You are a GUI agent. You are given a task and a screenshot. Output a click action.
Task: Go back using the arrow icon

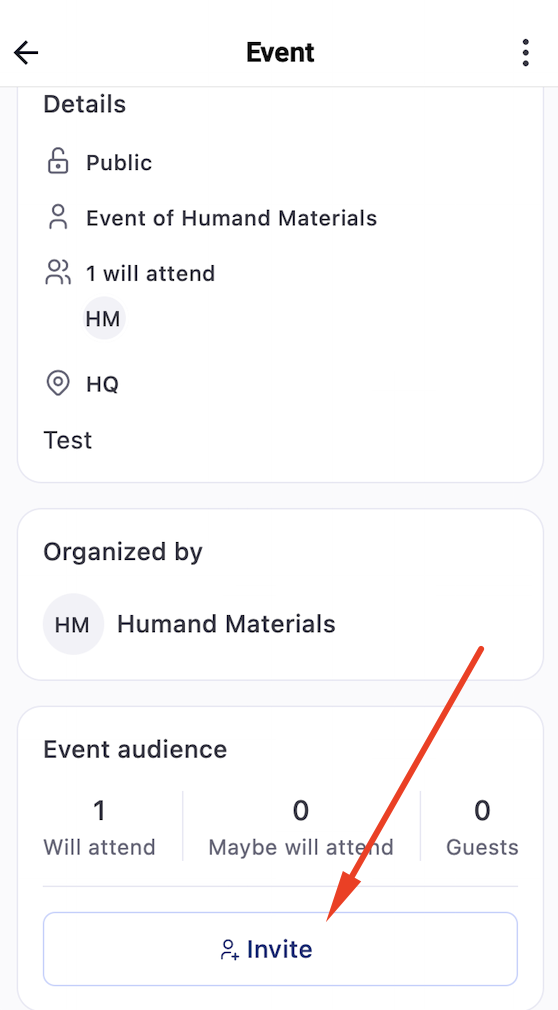point(26,53)
